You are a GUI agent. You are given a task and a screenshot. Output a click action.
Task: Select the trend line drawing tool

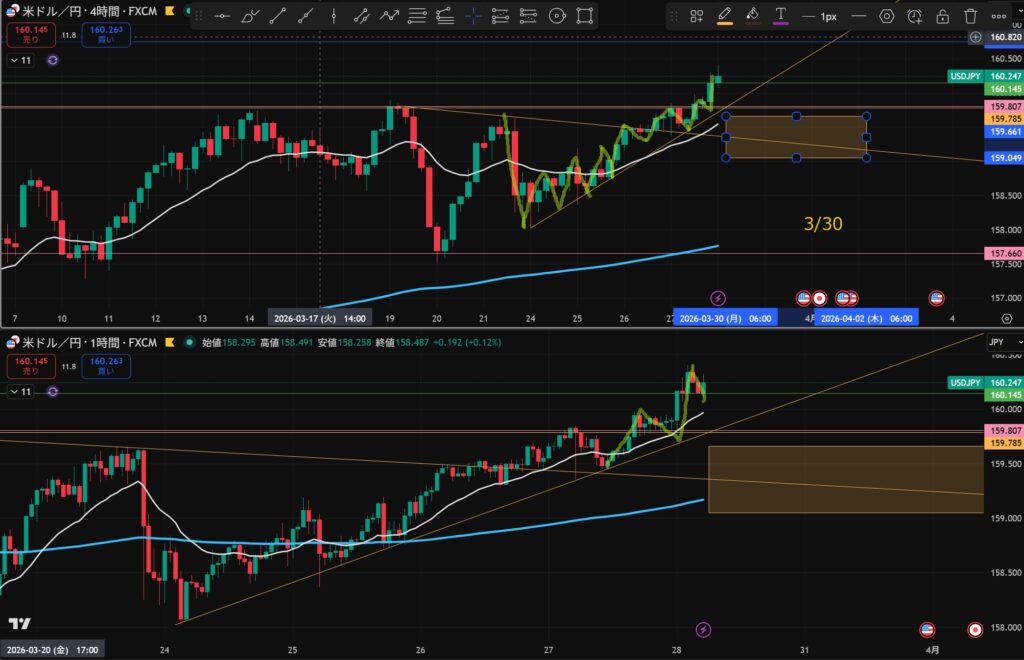click(x=278, y=16)
